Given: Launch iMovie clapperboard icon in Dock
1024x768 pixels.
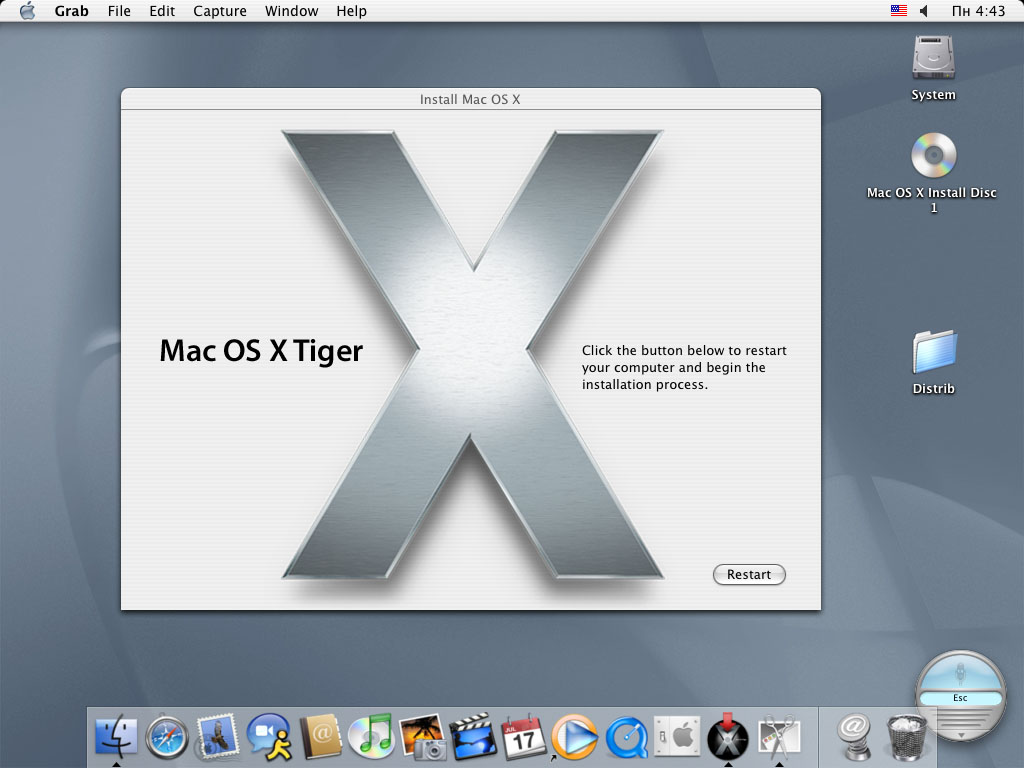Looking at the screenshot, I should 473,737.
